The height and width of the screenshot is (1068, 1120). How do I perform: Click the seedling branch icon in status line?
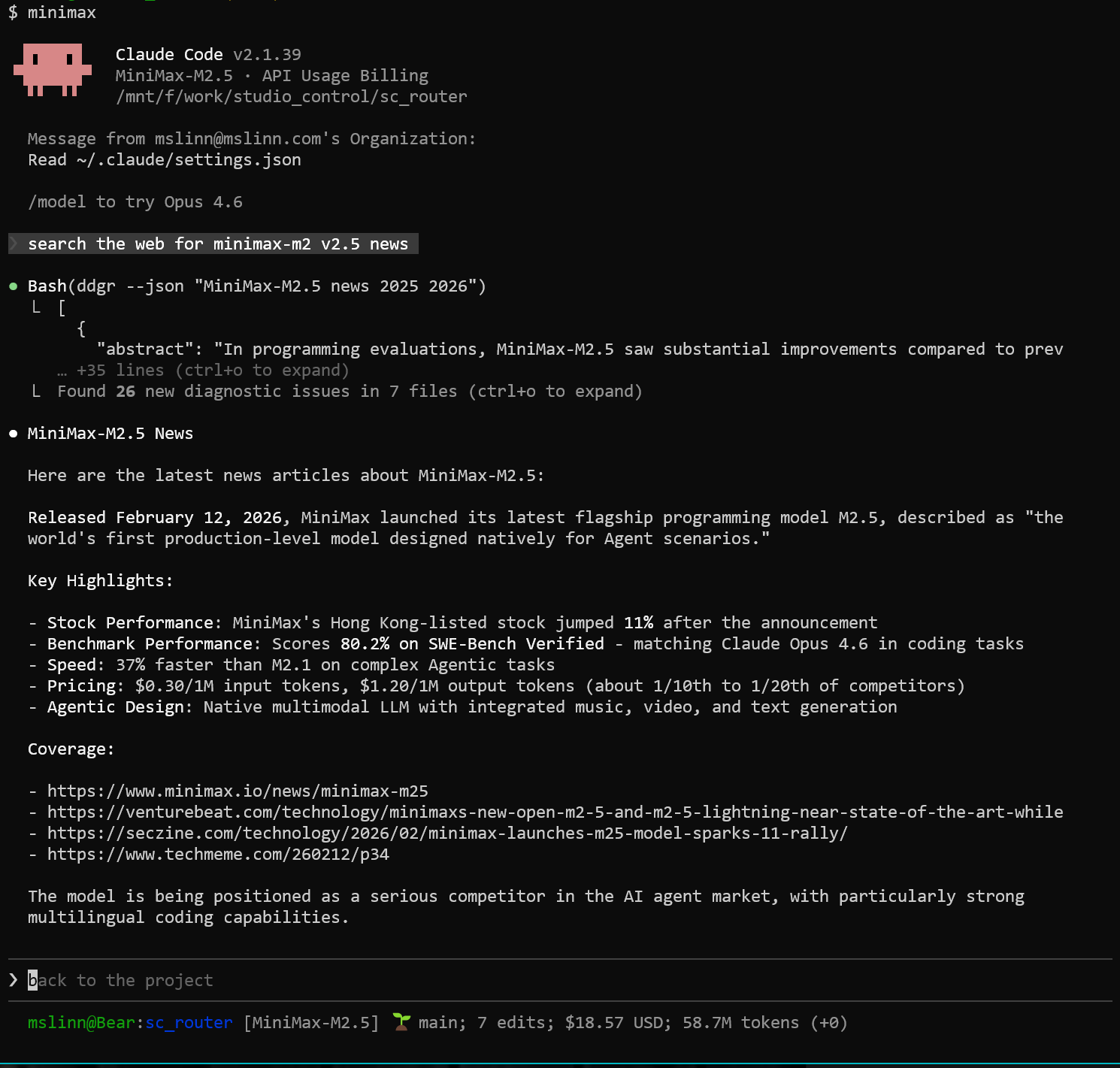point(401,1022)
